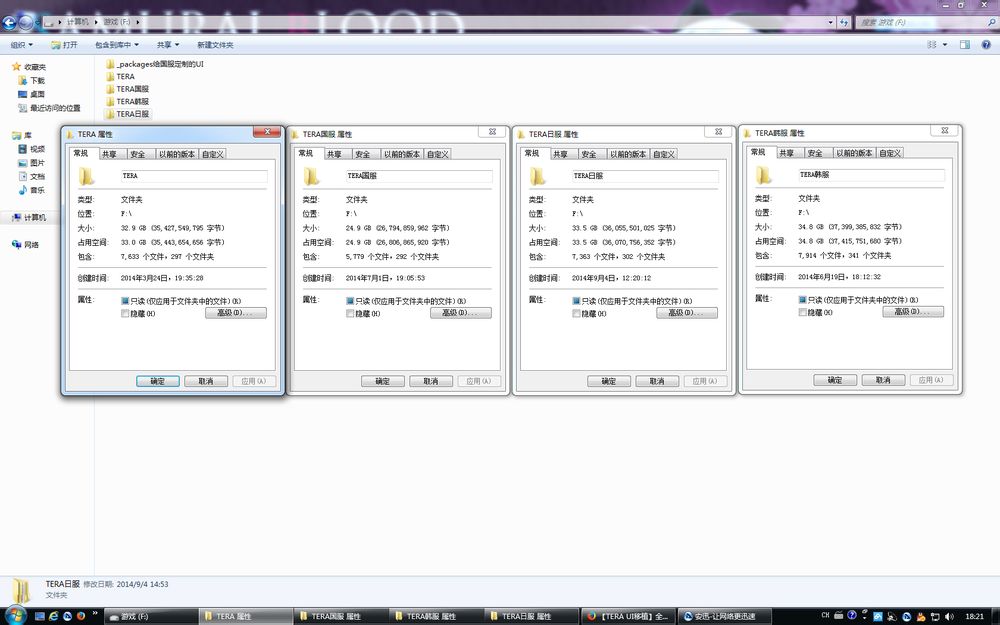1000x625 pixels.
Task: Switch to 游戏 (F:) Explorer taskbar button
Action: click(x=151, y=616)
